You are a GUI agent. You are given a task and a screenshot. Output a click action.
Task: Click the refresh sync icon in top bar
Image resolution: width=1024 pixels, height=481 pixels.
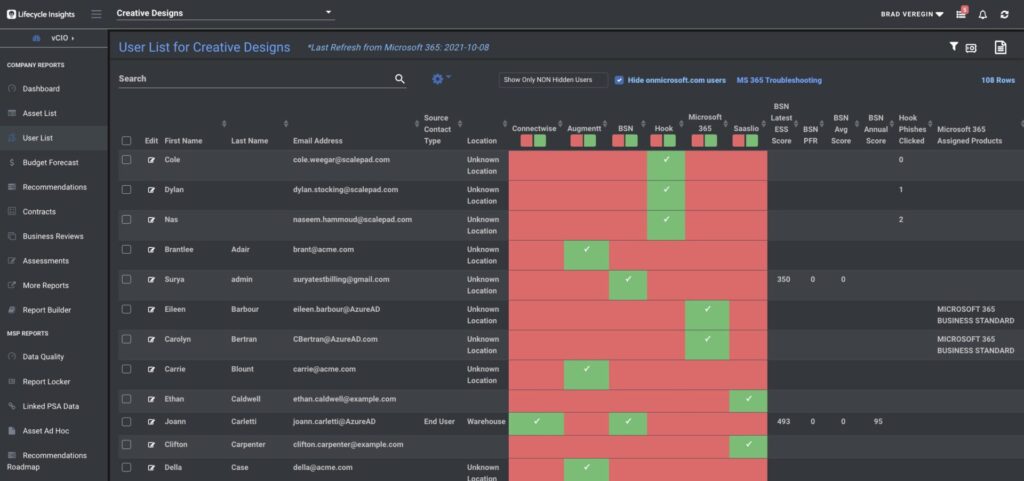pyautogui.click(x=1004, y=14)
